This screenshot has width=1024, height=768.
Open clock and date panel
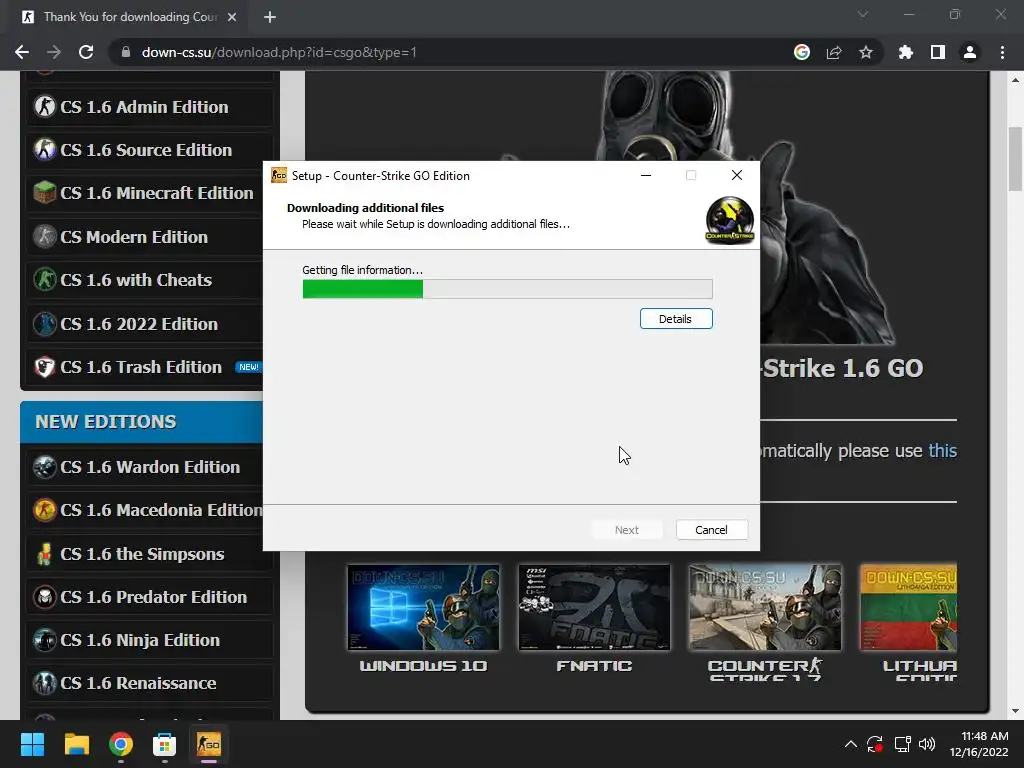click(979, 744)
